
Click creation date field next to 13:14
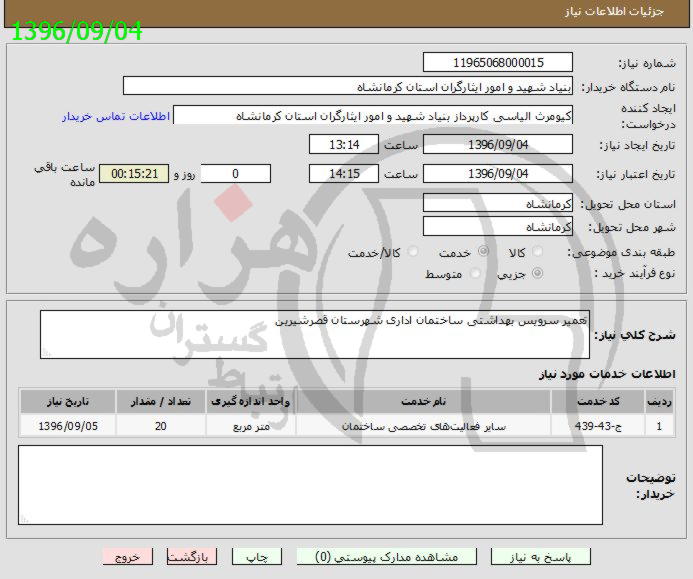click(498, 145)
